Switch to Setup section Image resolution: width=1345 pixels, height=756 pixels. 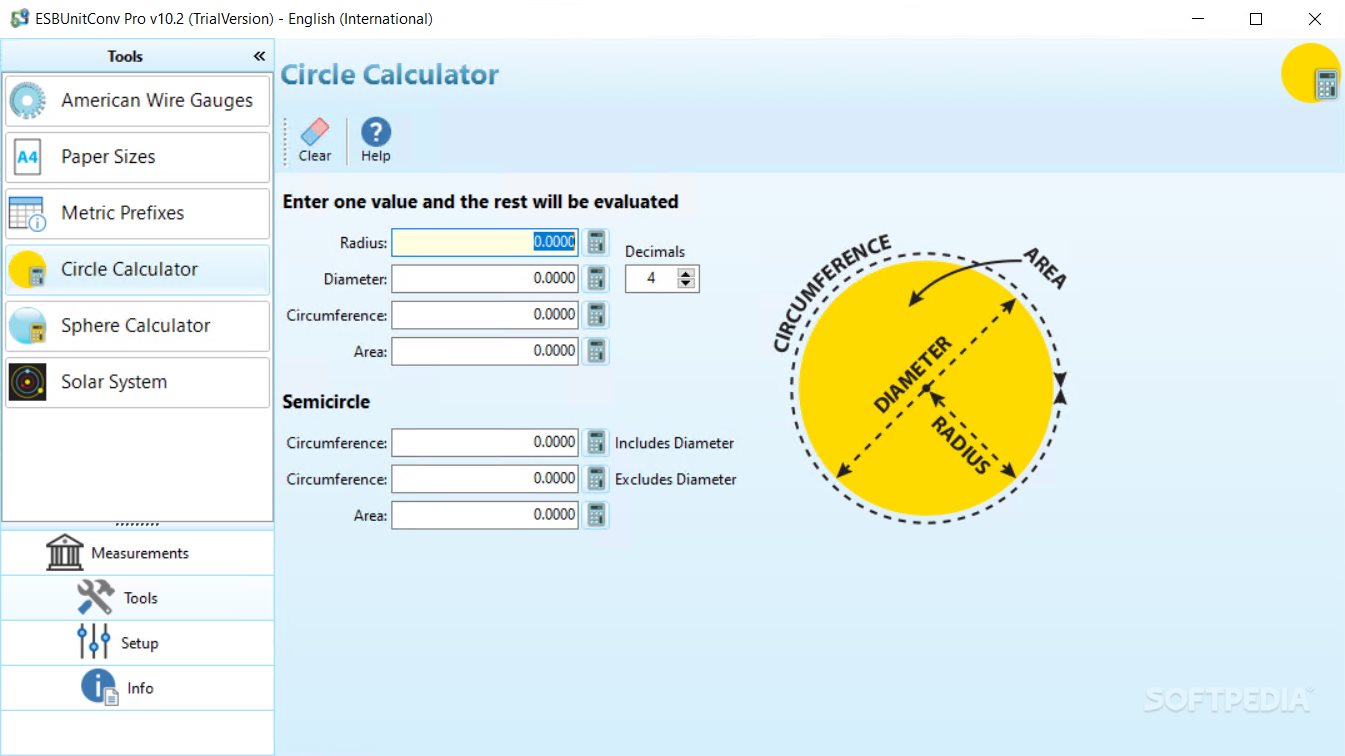(x=137, y=642)
